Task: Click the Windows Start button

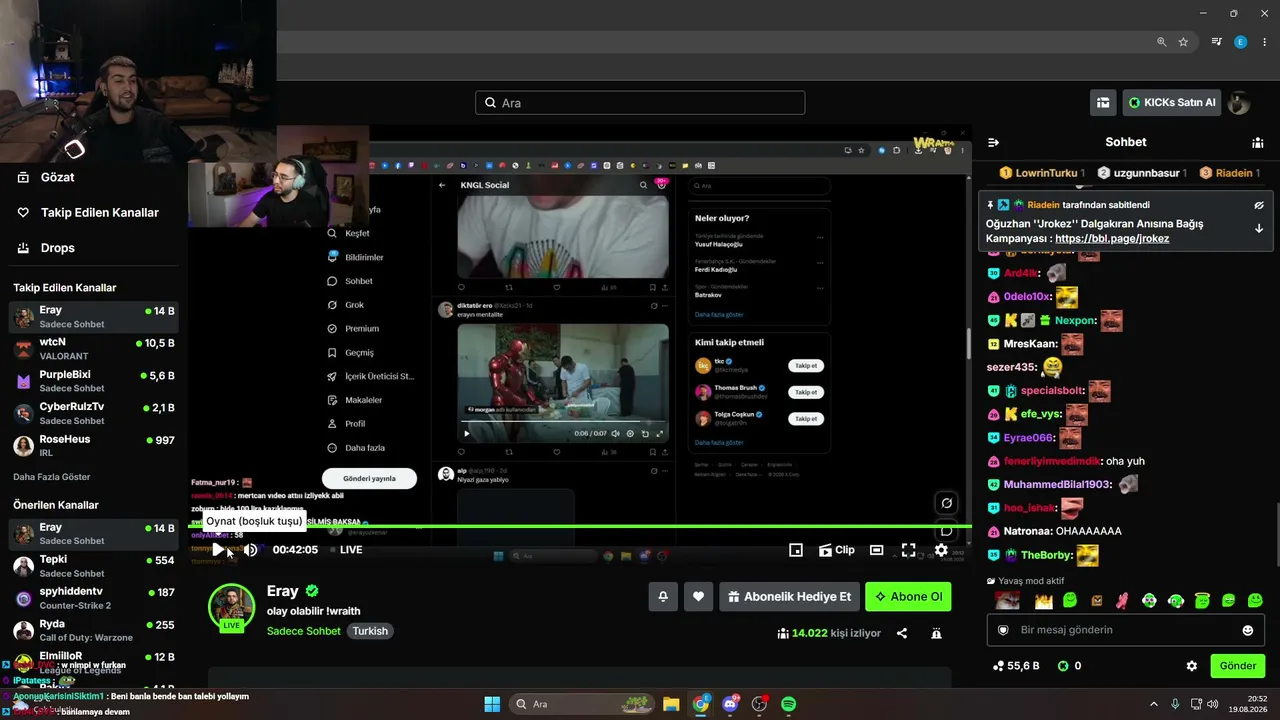Action: click(x=492, y=704)
